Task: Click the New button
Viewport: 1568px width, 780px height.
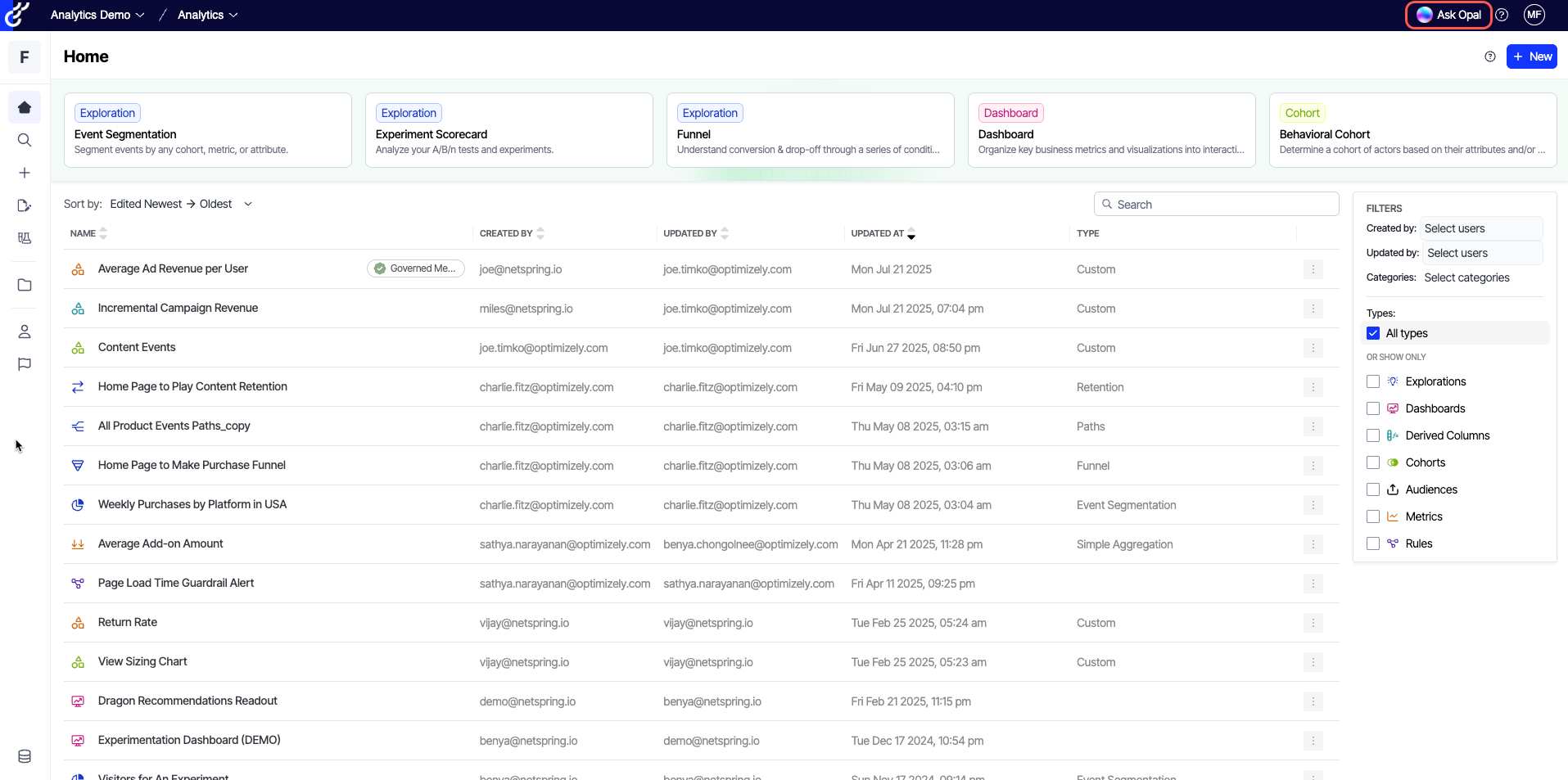Action: point(1531,56)
